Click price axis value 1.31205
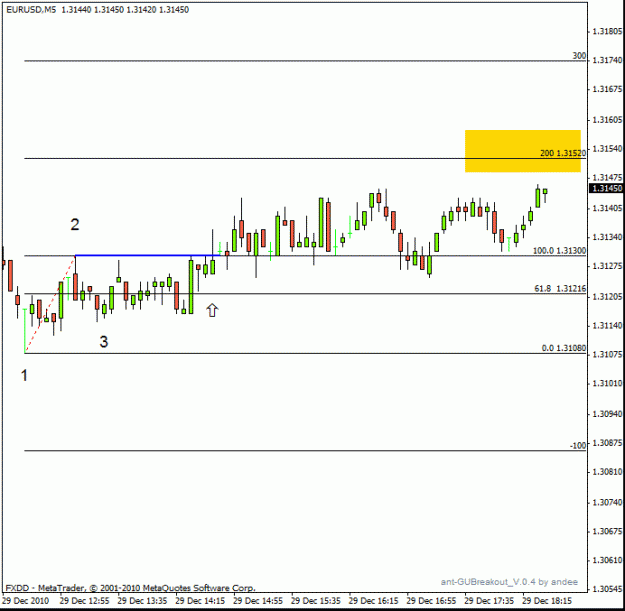This screenshot has width=625, height=611. pos(607,297)
